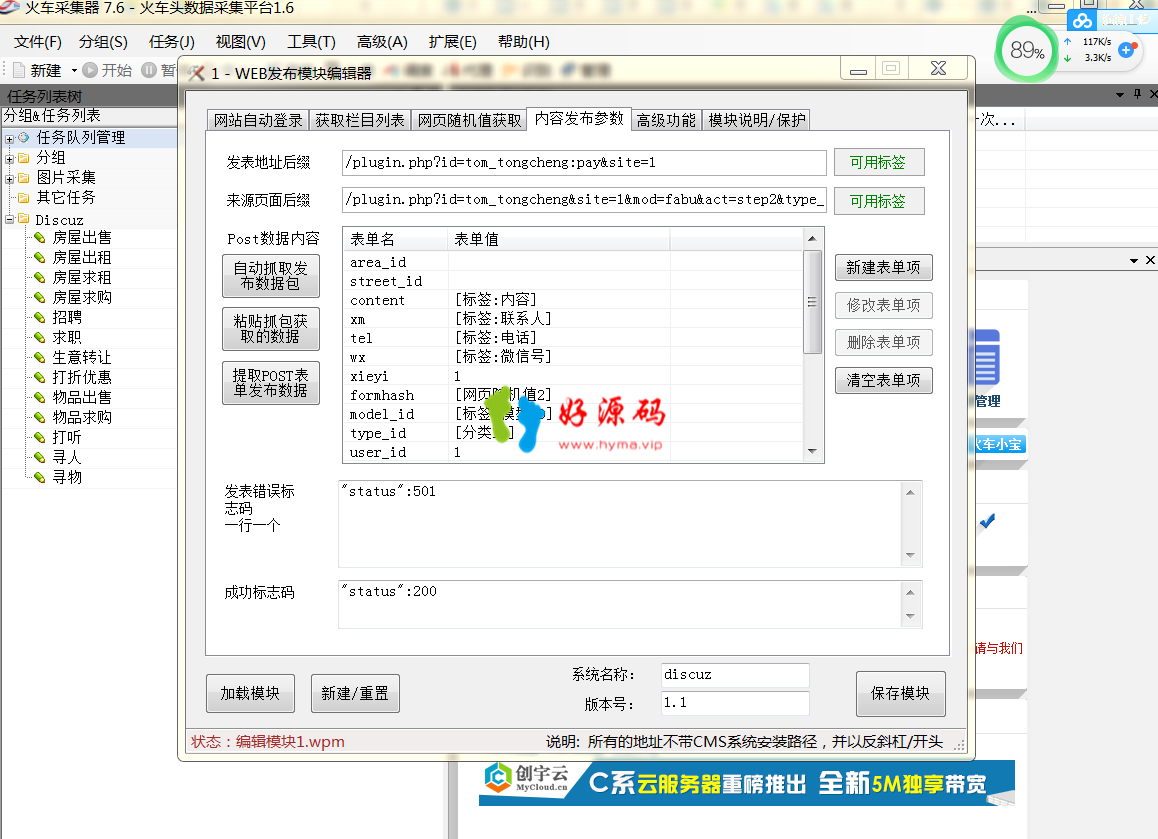Open the 工具(T) menu
The image size is (1158, 839).
click(x=312, y=42)
